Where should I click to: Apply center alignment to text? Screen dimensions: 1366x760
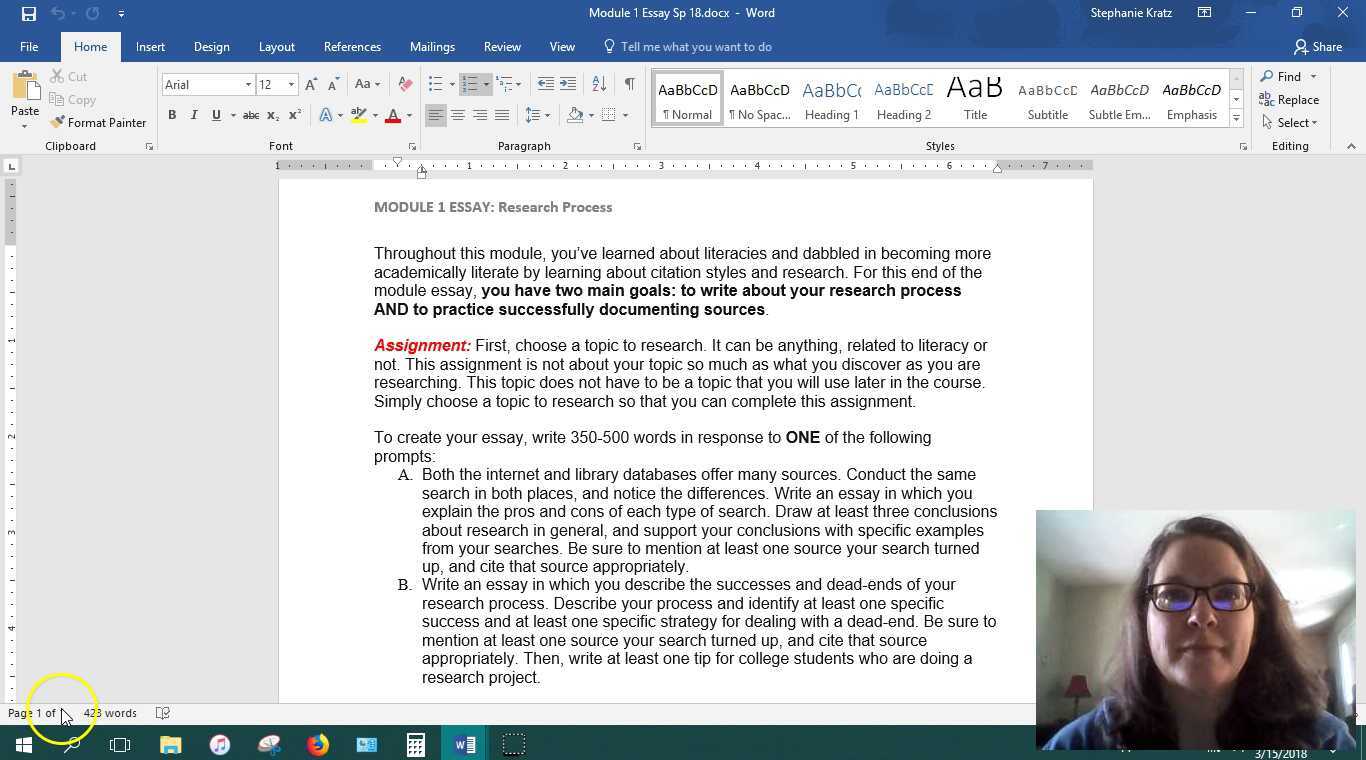(x=458, y=115)
